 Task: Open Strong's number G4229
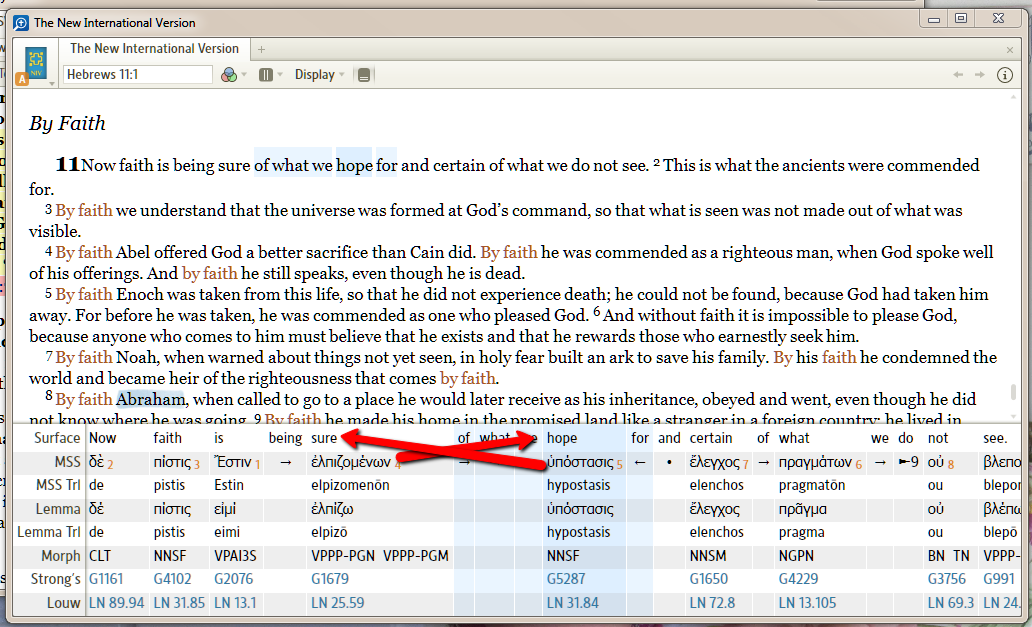click(x=798, y=579)
